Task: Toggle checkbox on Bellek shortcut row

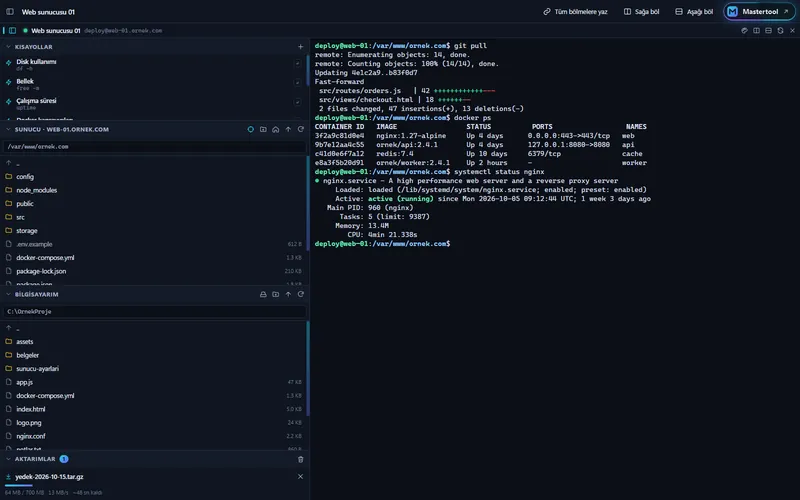Action: tap(297, 83)
